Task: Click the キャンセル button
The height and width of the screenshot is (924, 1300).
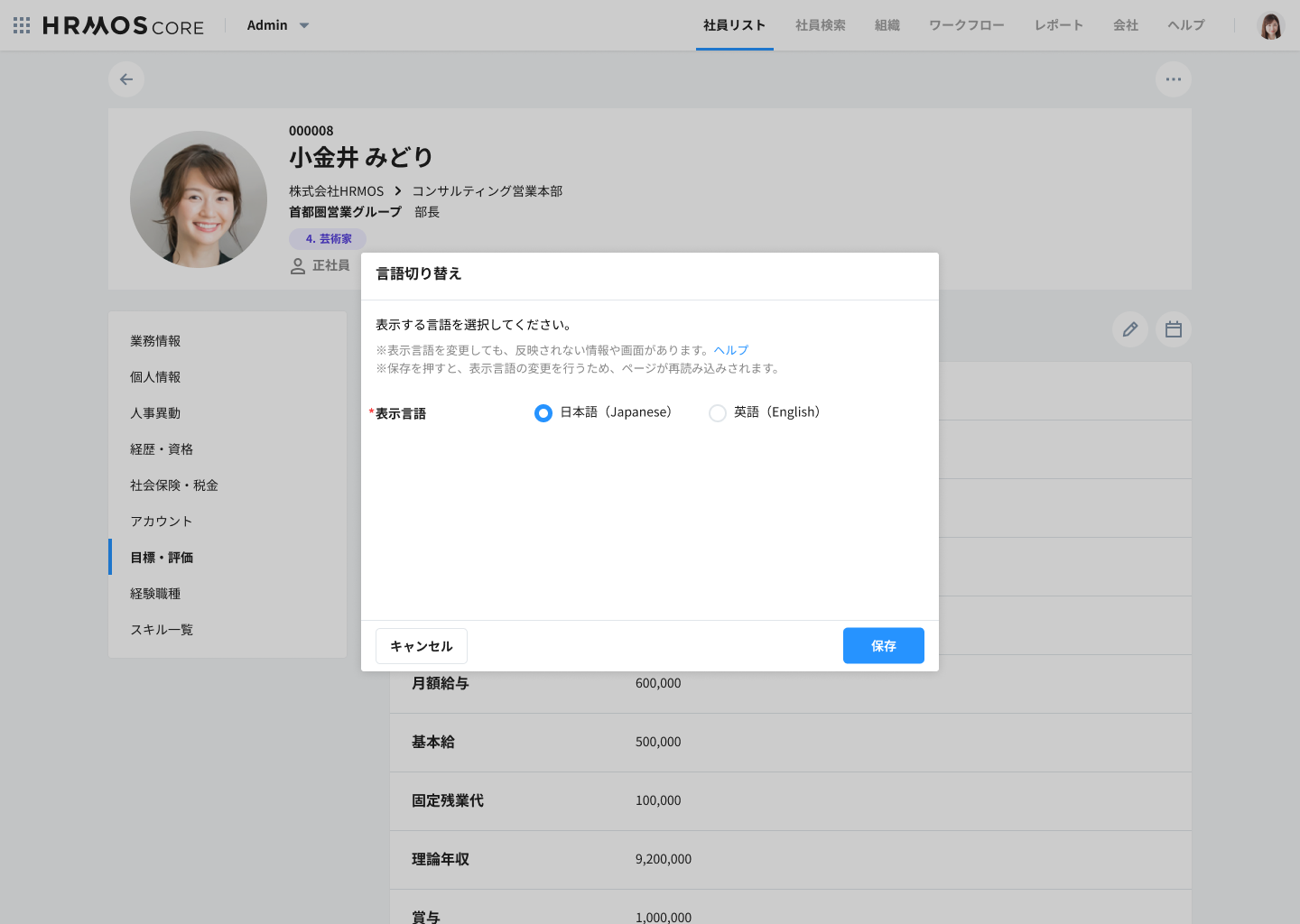Action: click(422, 646)
